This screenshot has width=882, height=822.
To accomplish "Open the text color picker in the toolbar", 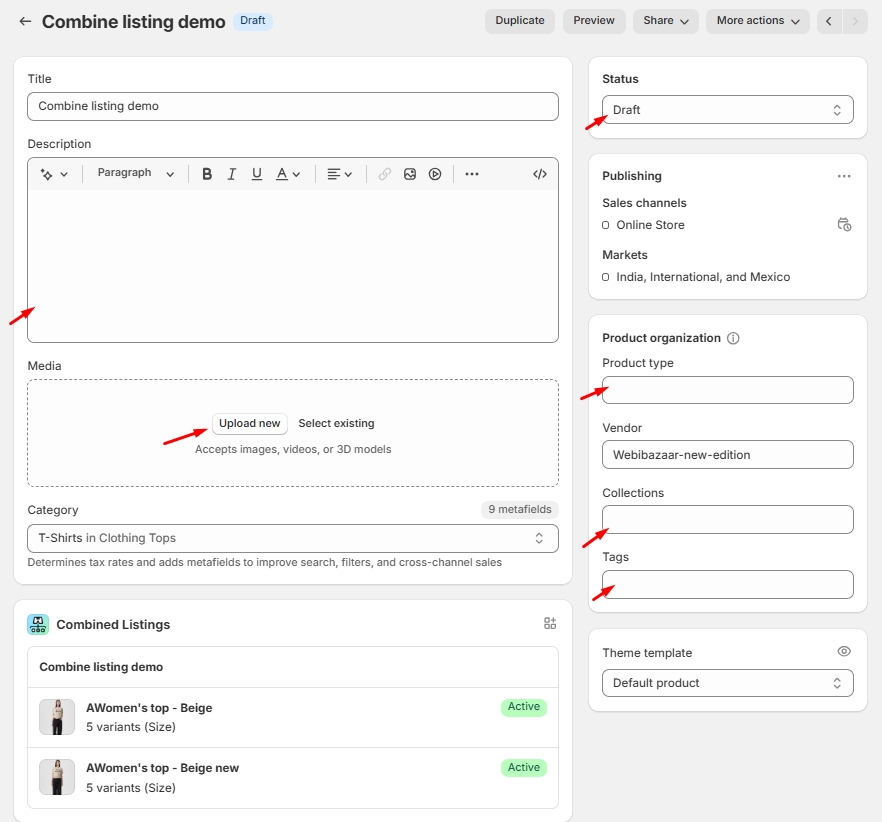I will (x=288, y=174).
